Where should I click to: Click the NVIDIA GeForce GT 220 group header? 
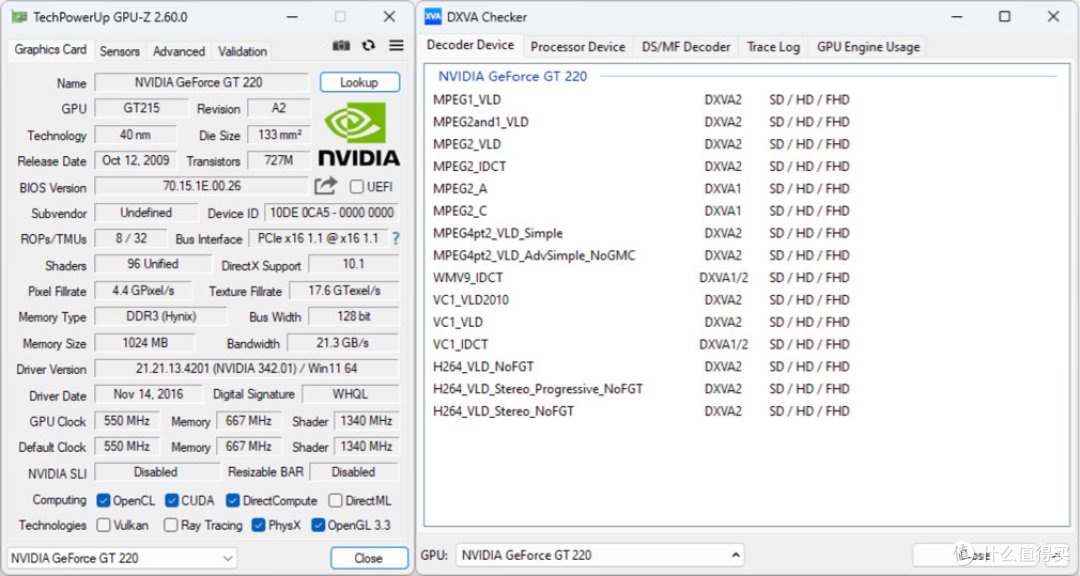click(x=513, y=76)
